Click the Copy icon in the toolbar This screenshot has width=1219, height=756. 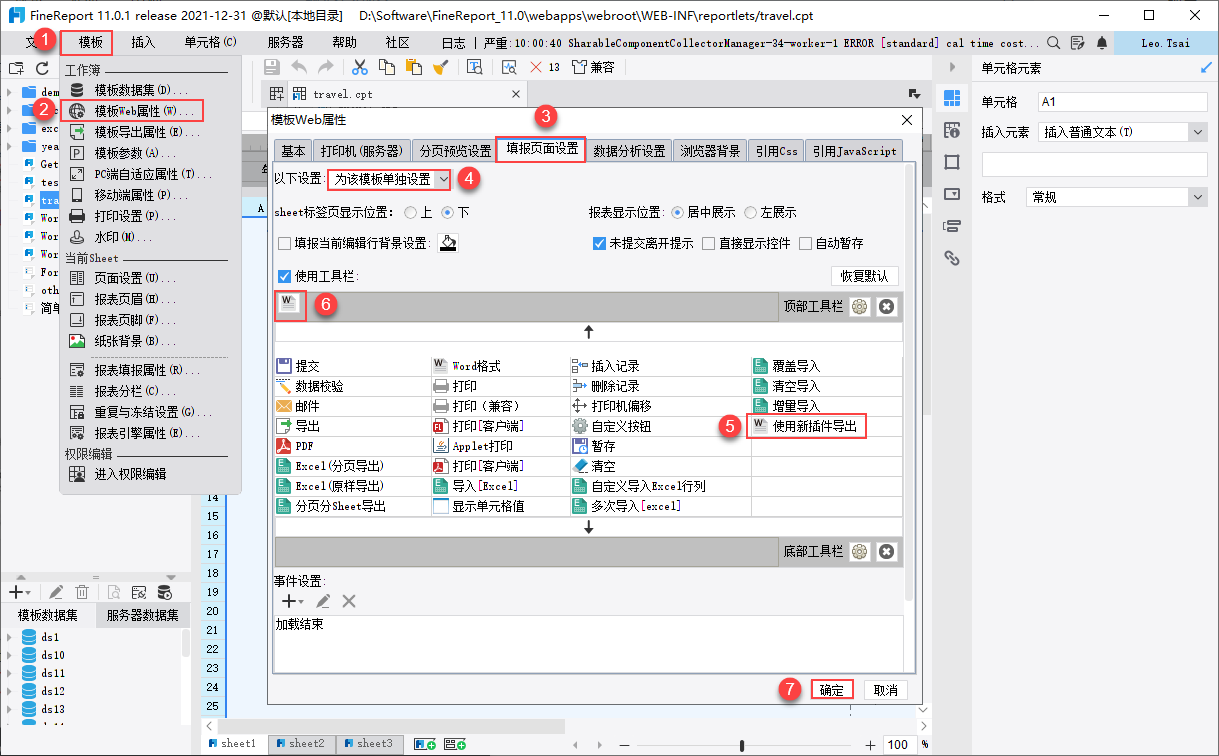point(387,67)
